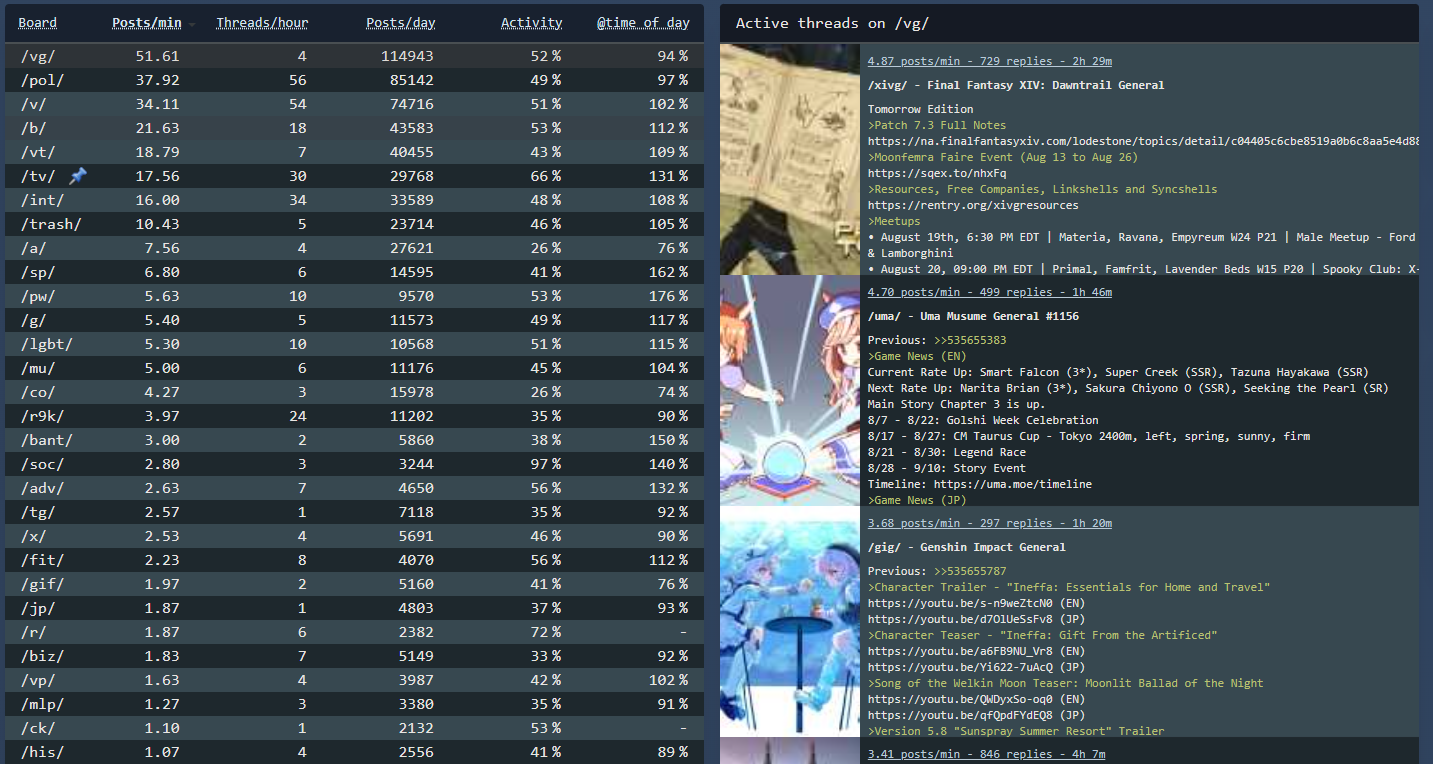Click the Genshin Impact General thread title
Image resolution: width=1433 pixels, height=764 pixels.
[x=966, y=547]
